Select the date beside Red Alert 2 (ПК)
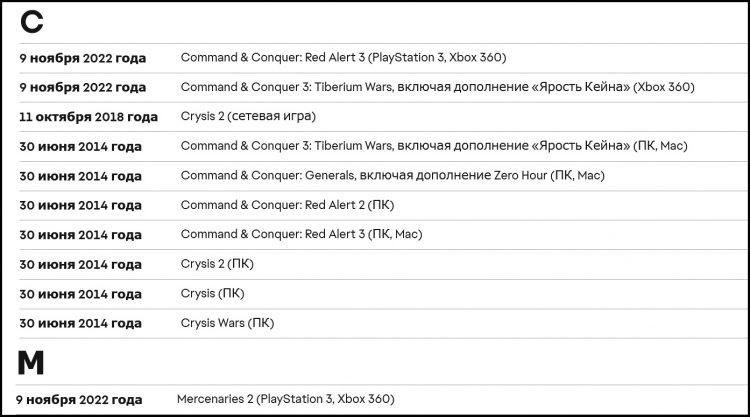 pos(80,206)
